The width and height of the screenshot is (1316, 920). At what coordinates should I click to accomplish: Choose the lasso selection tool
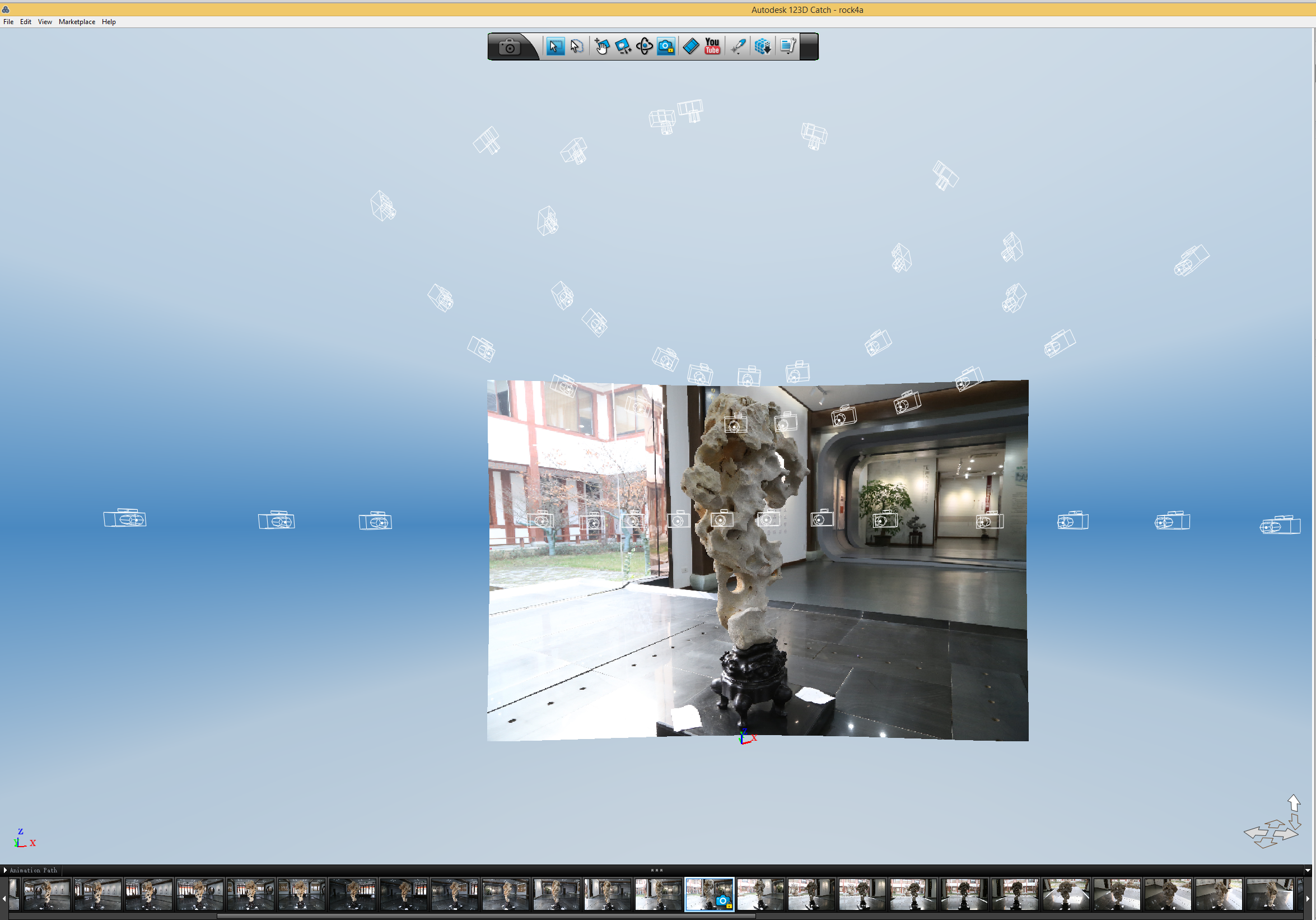point(577,47)
